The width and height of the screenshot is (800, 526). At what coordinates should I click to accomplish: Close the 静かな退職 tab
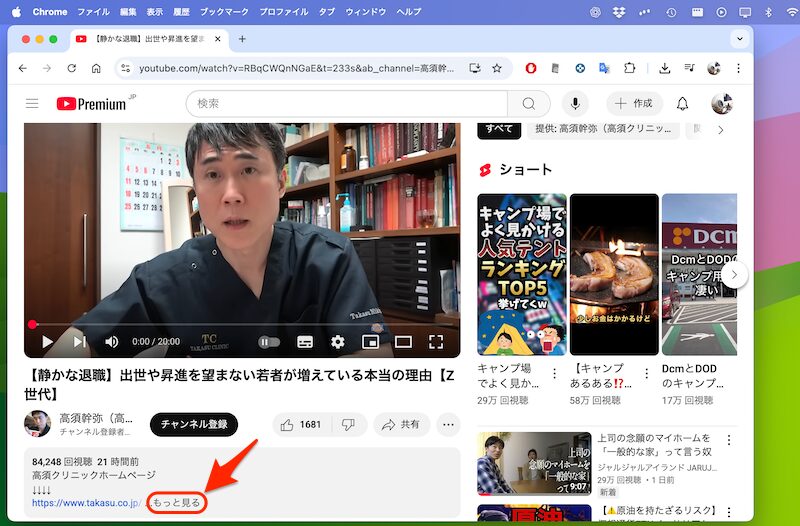tap(217, 39)
